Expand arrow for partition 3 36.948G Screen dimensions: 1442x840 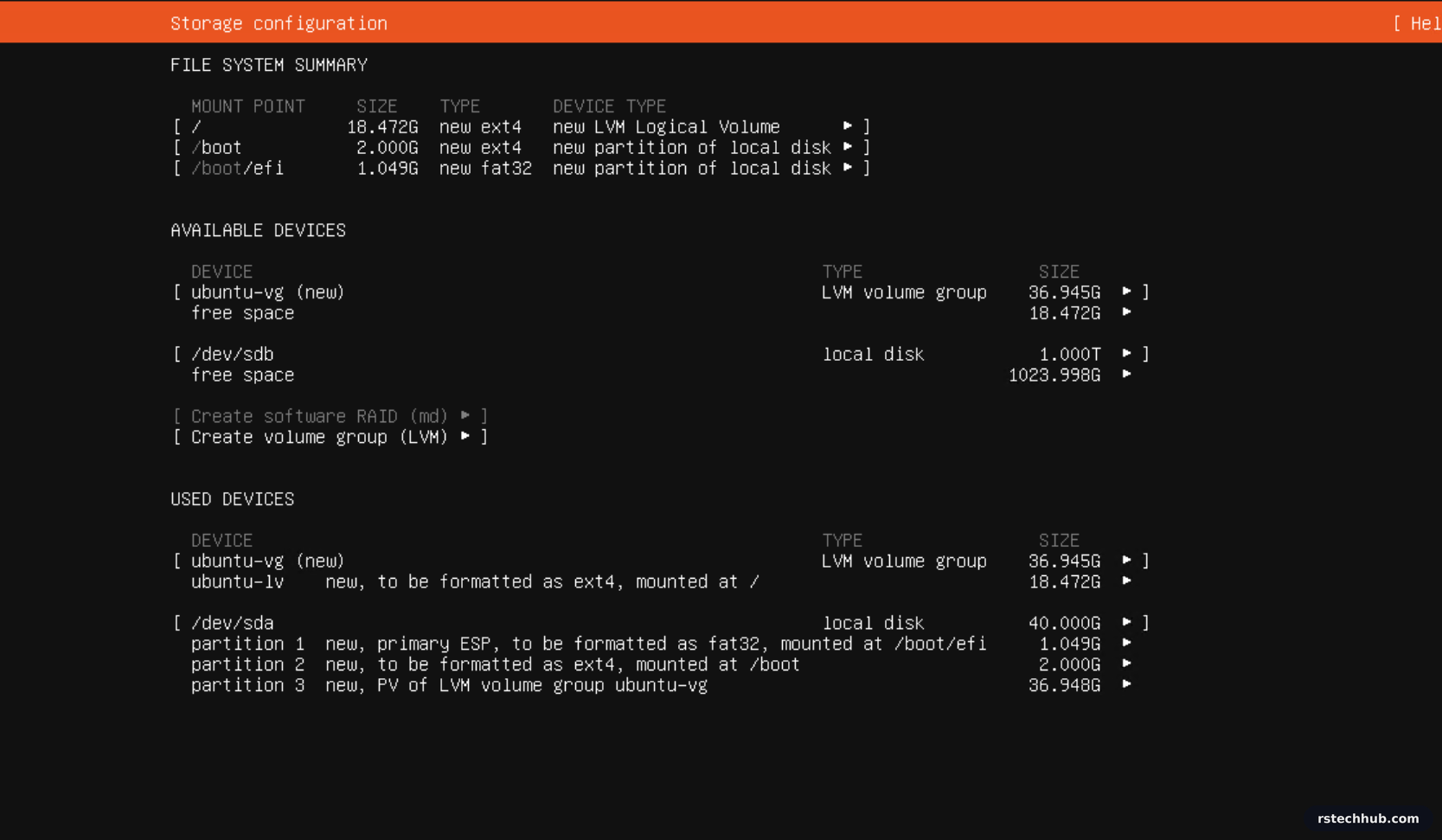click(x=1126, y=685)
